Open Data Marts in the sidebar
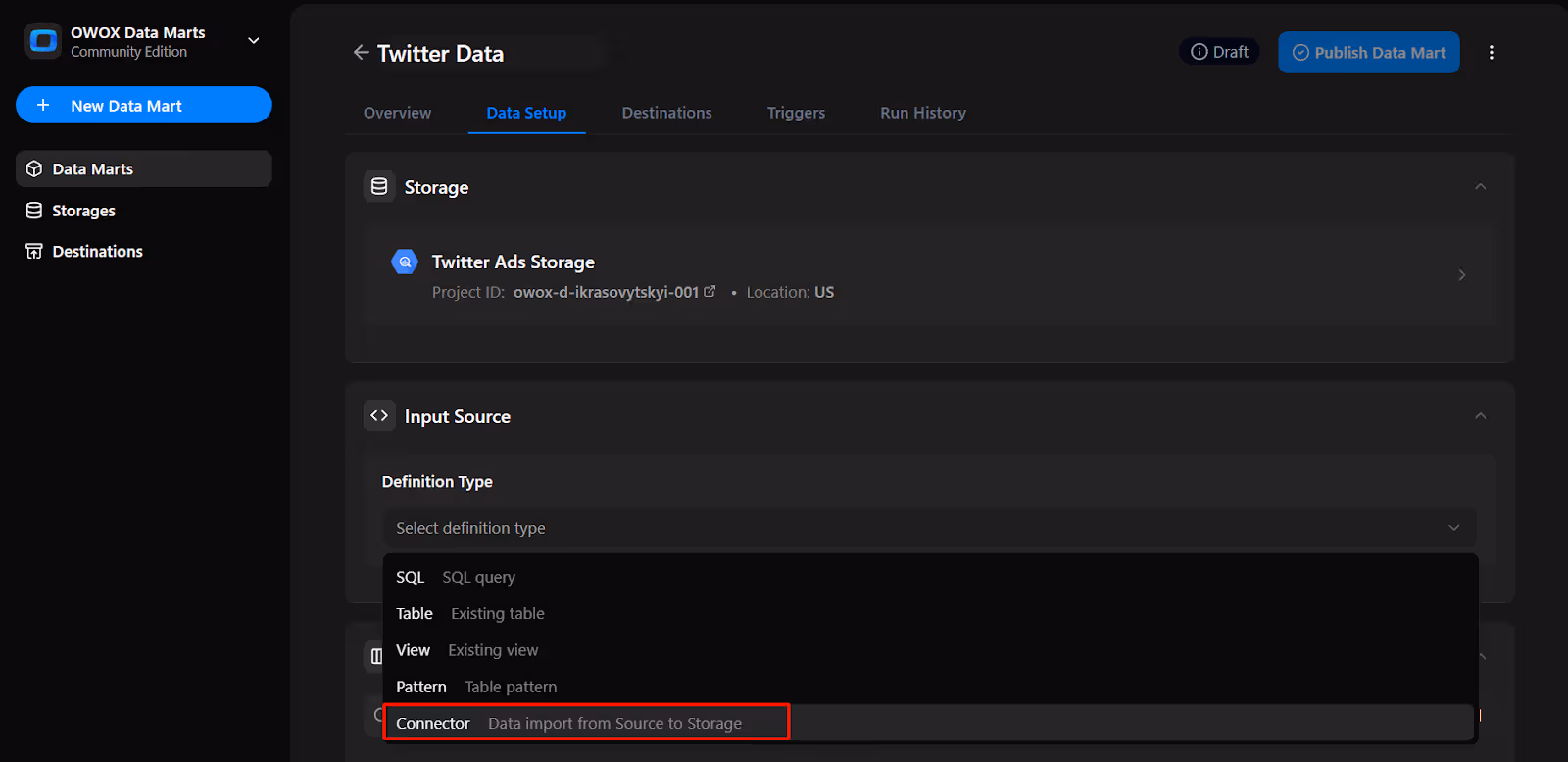Image resolution: width=1568 pixels, height=762 pixels. pos(144,168)
